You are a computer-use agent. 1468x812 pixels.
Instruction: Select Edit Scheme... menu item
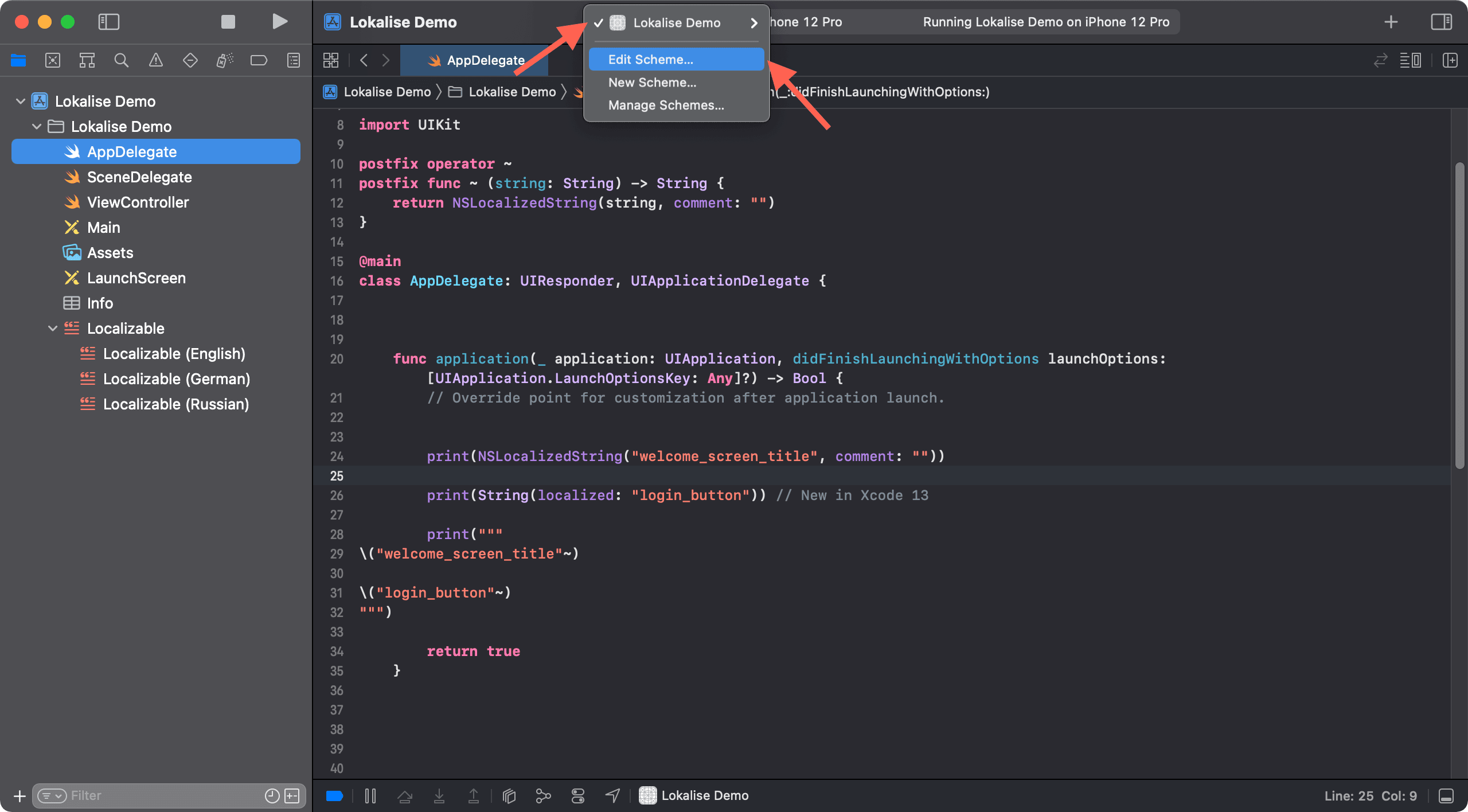tap(651, 60)
